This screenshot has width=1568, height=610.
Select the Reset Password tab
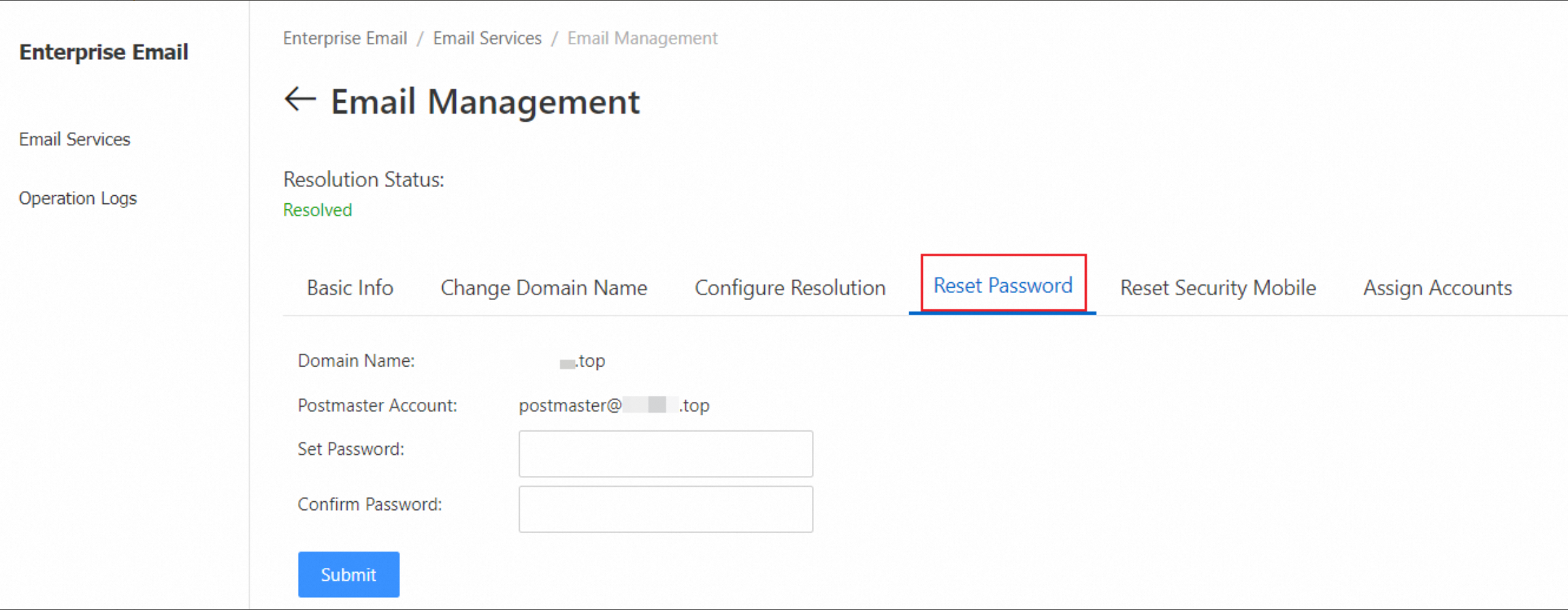(1002, 286)
